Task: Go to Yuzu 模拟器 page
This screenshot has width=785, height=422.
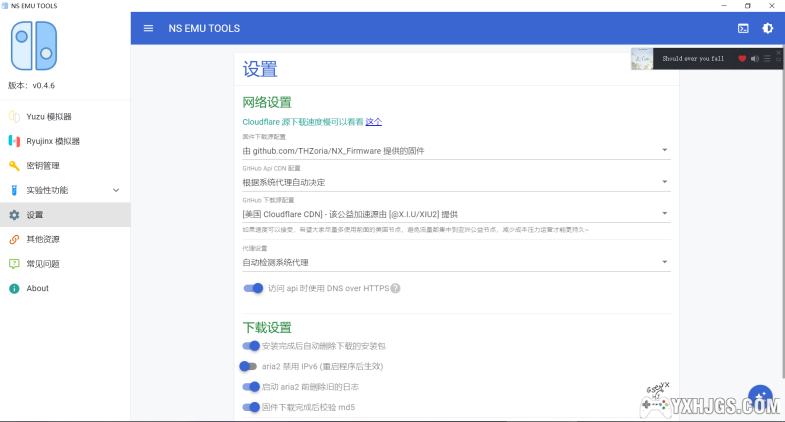Action: tap(65, 117)
